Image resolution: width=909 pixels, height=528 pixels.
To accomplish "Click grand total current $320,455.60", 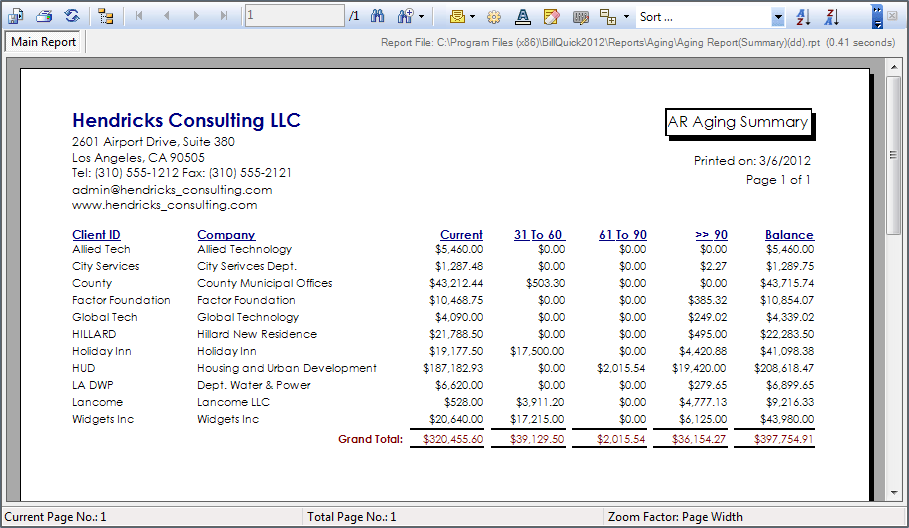I will pos(453,439).
